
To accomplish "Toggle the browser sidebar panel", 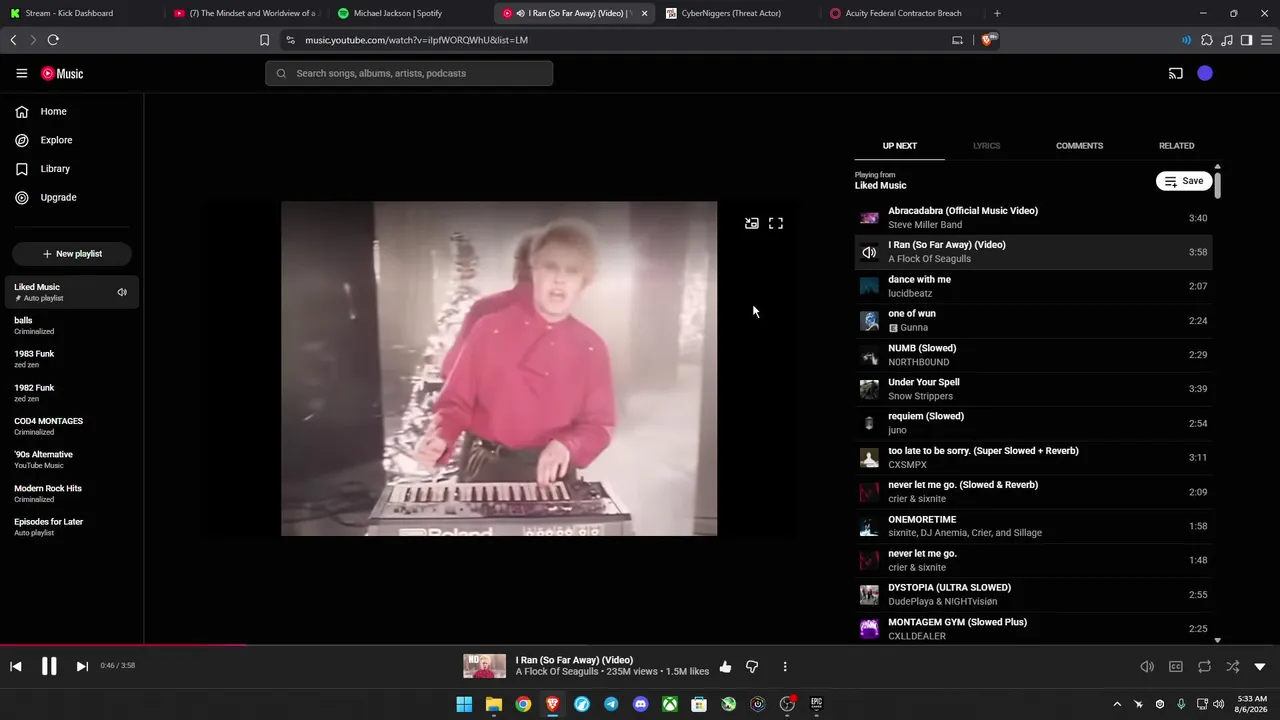I will [1246, 40].
